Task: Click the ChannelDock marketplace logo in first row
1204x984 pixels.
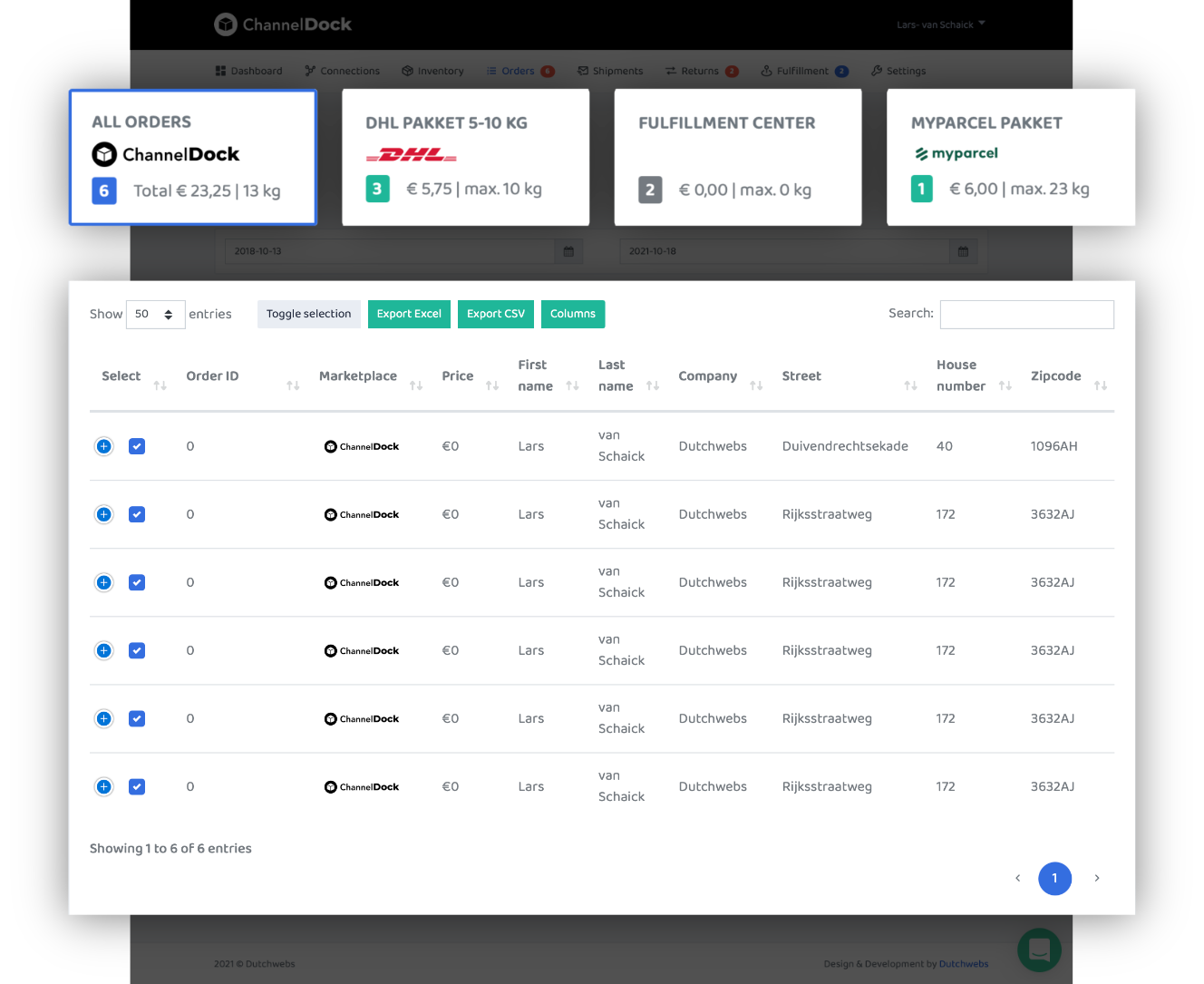Action: click(362, 446)
